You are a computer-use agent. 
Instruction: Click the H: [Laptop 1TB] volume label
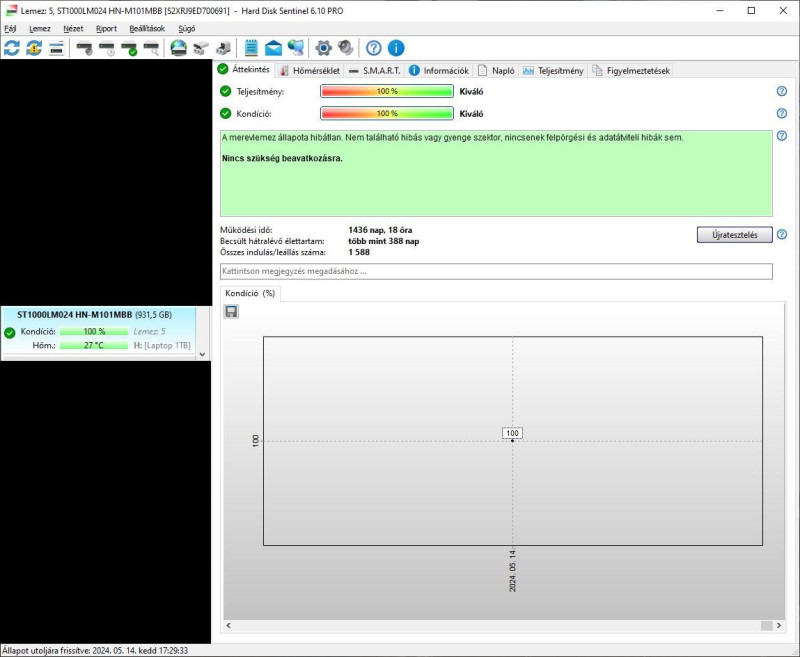[162, 345]
